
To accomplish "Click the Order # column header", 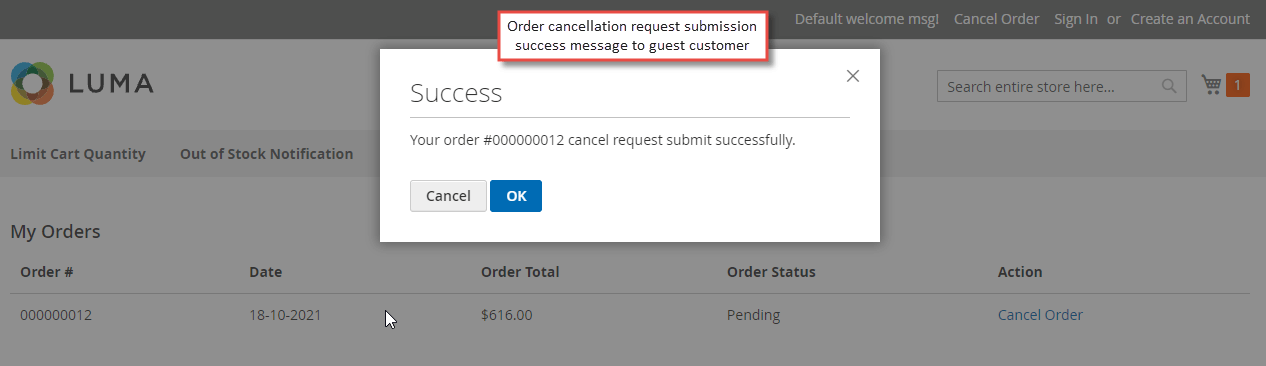I will (x=47, y=272).
